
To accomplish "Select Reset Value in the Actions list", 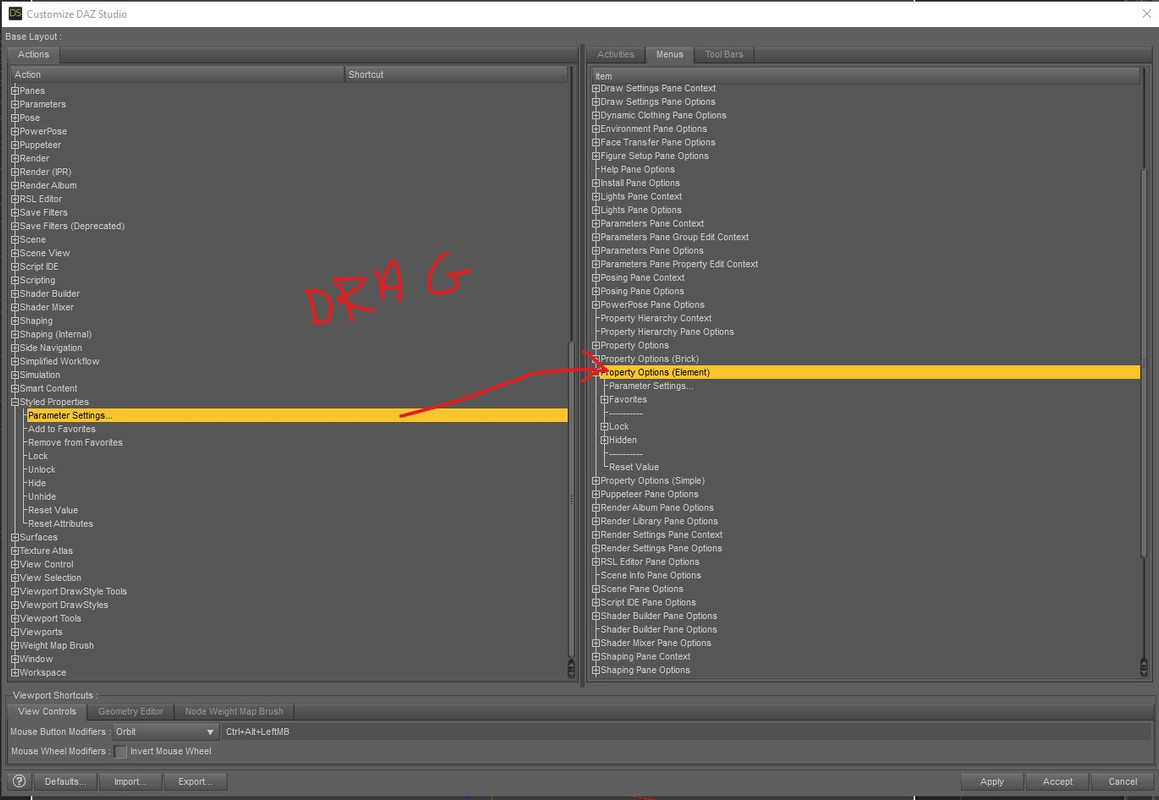I will click(x=52, y=510).
